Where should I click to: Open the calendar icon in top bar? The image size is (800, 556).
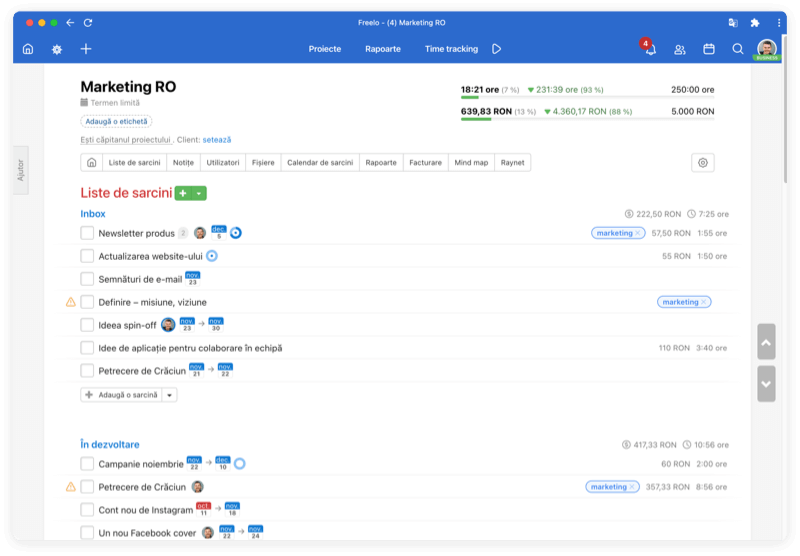coord(709,49)
